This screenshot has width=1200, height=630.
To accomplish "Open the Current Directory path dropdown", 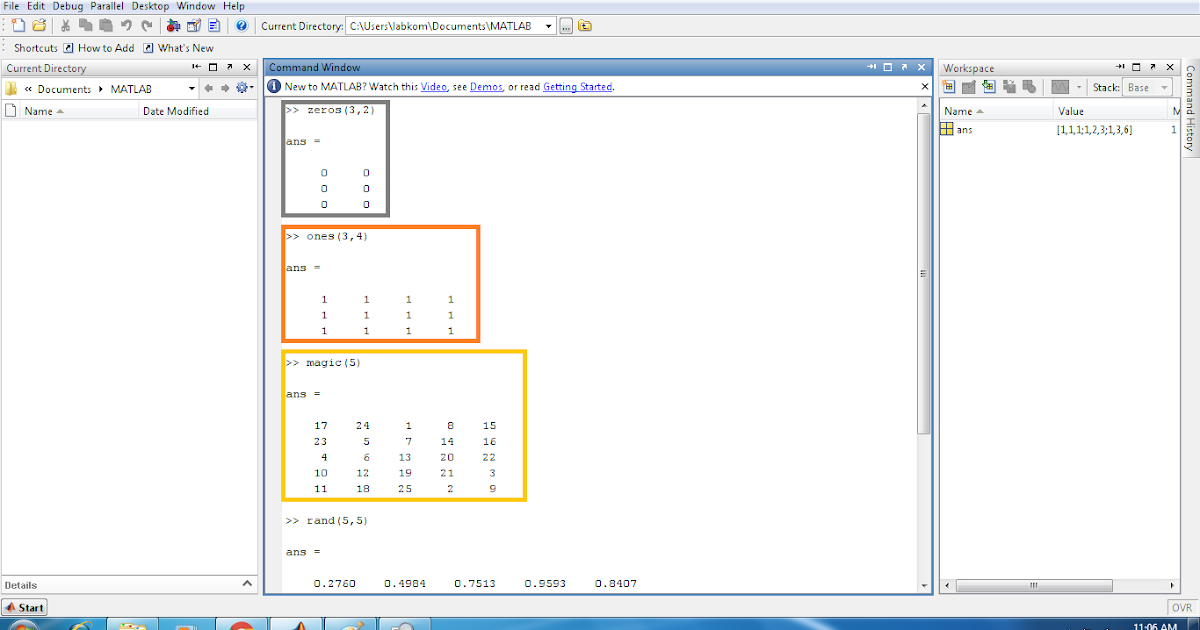I will point(547,26).
